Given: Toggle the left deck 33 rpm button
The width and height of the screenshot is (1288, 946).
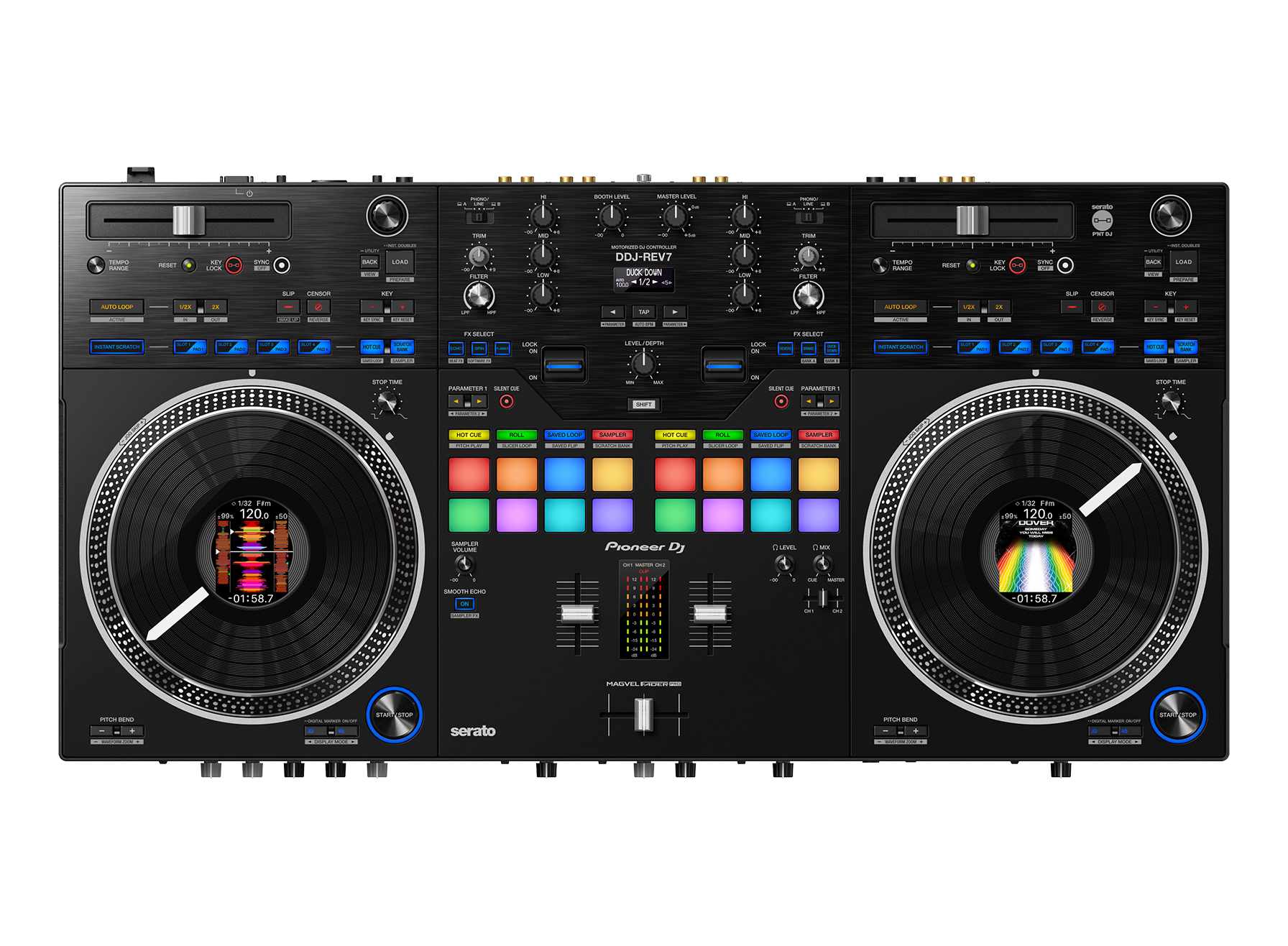Looking at the screenshot, I should pos(316,731).
